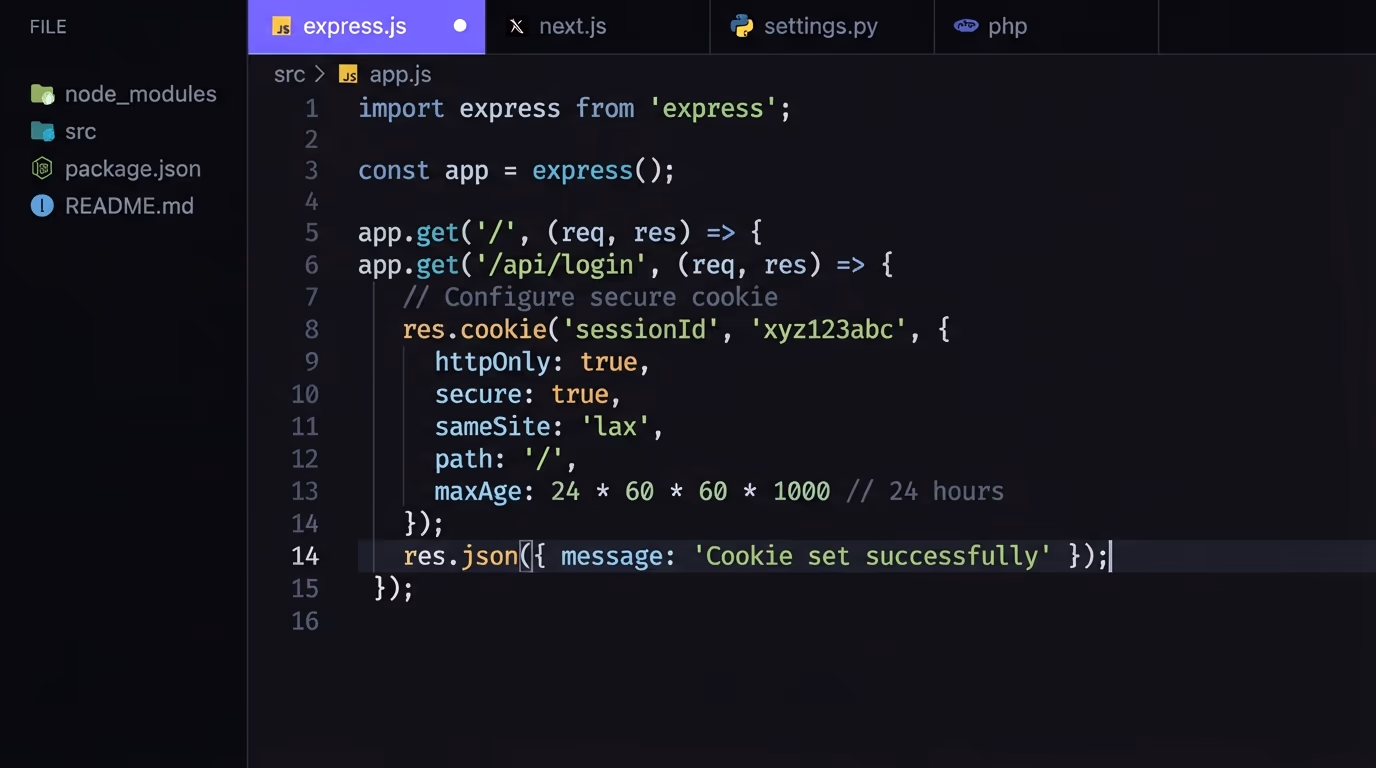This screenshot has width=1376, height=768.
Task: Click 'lax' string value
Action: coord(615,426)
